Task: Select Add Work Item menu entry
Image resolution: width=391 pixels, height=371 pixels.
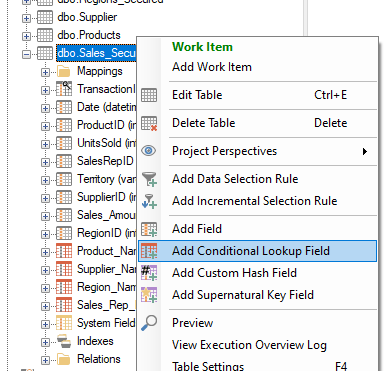Action: pyautogui.click(x=212, y=67)
